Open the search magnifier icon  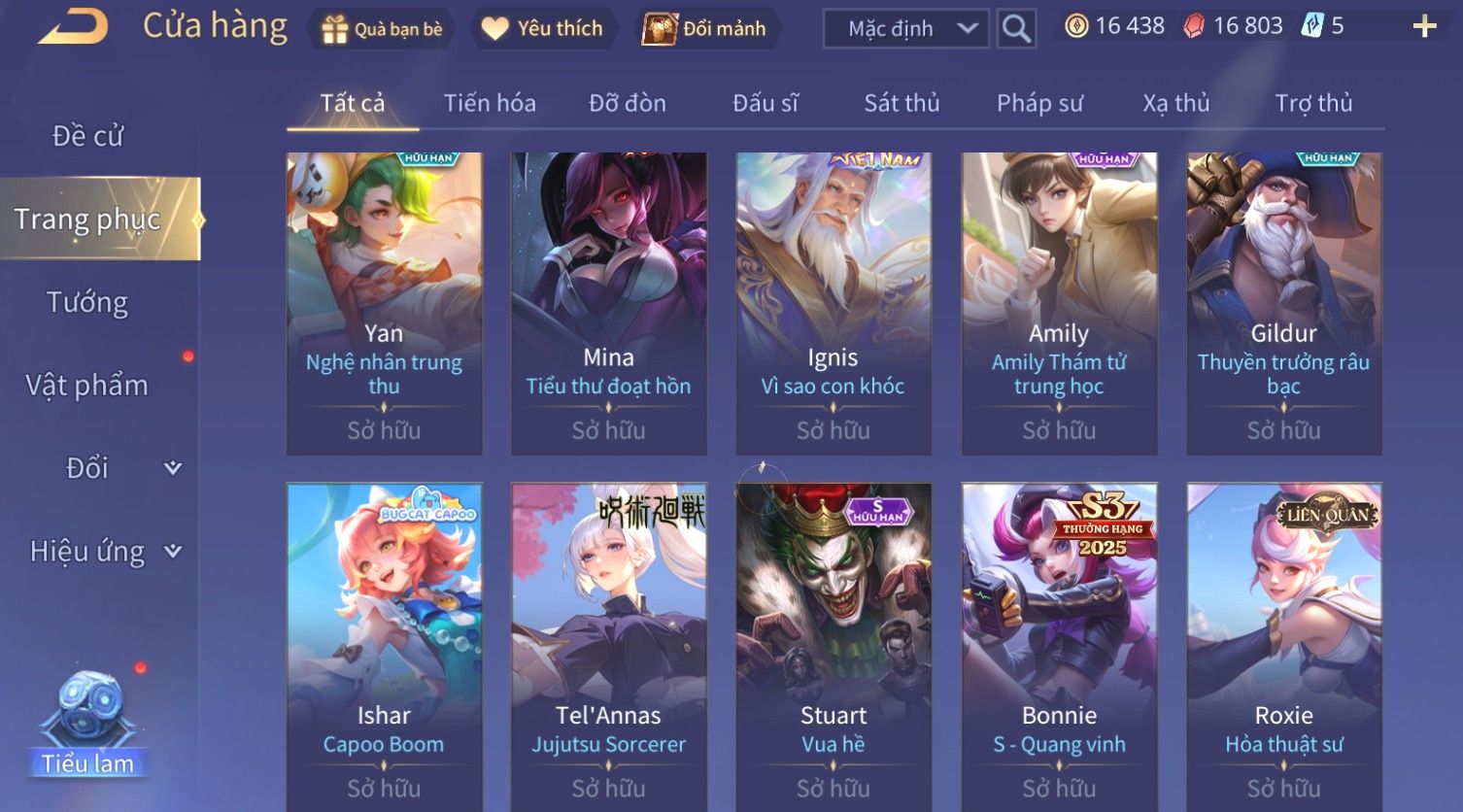click(1016, 28)
